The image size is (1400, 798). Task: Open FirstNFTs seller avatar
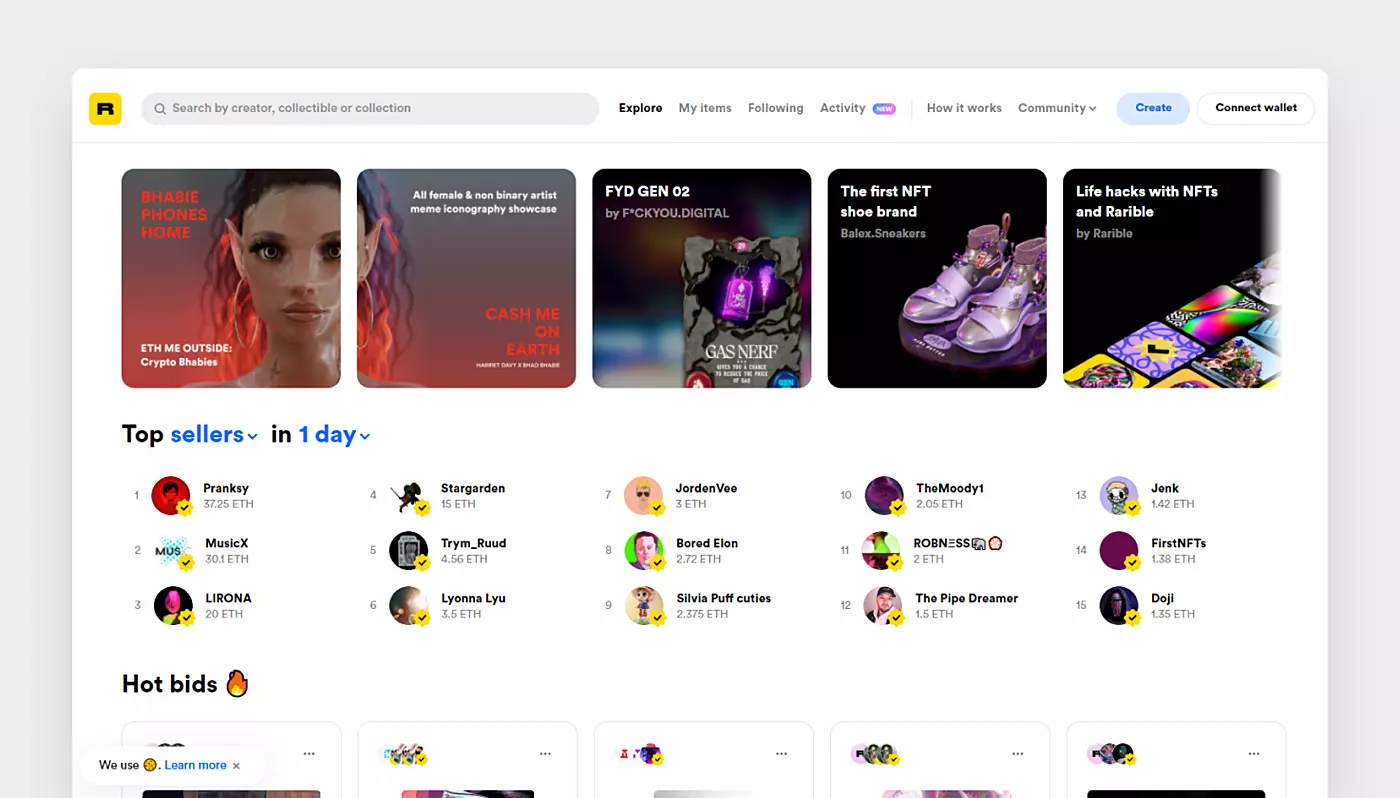click(1119, 551)
